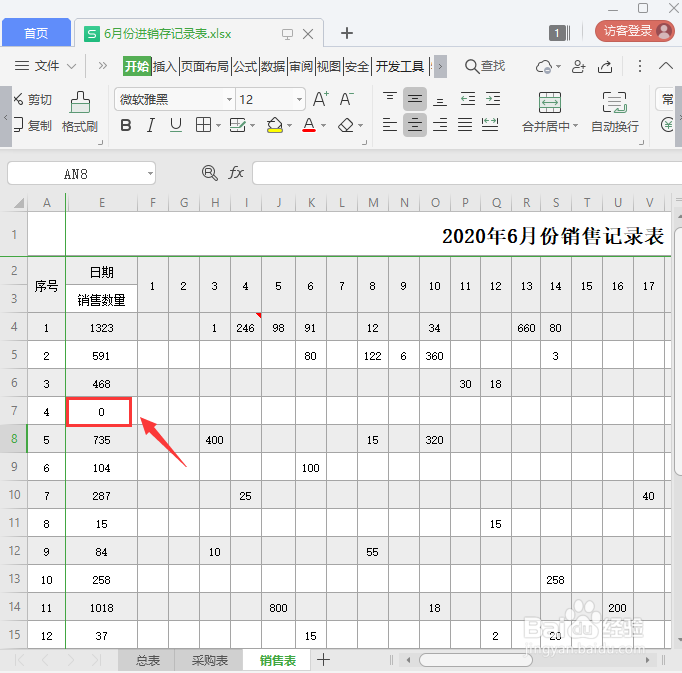Close the 6月份进销存记录表.xlsx tab
This screenshot has width=682, height=673.
308,34
